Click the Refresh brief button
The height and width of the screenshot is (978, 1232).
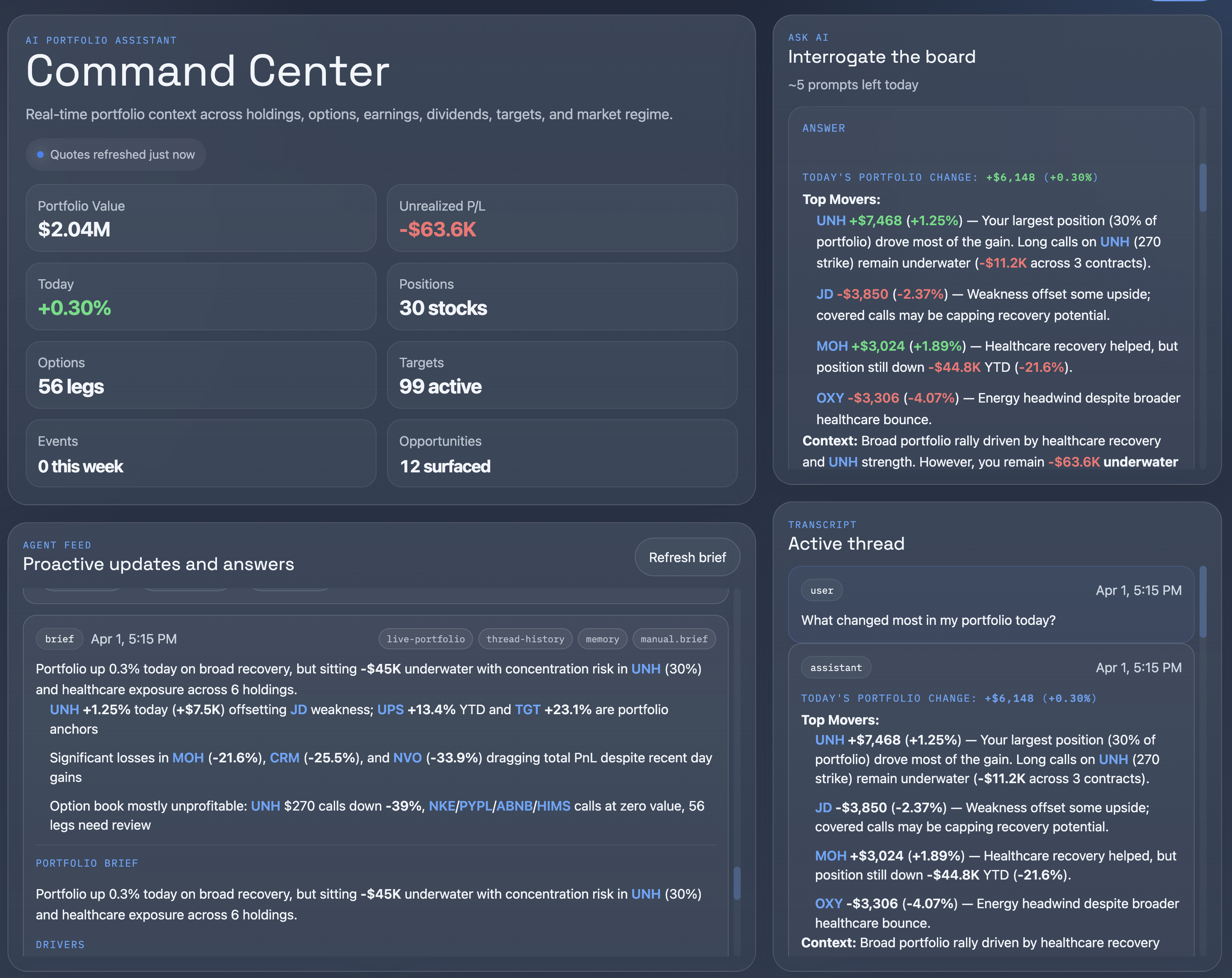pos(687,557)
